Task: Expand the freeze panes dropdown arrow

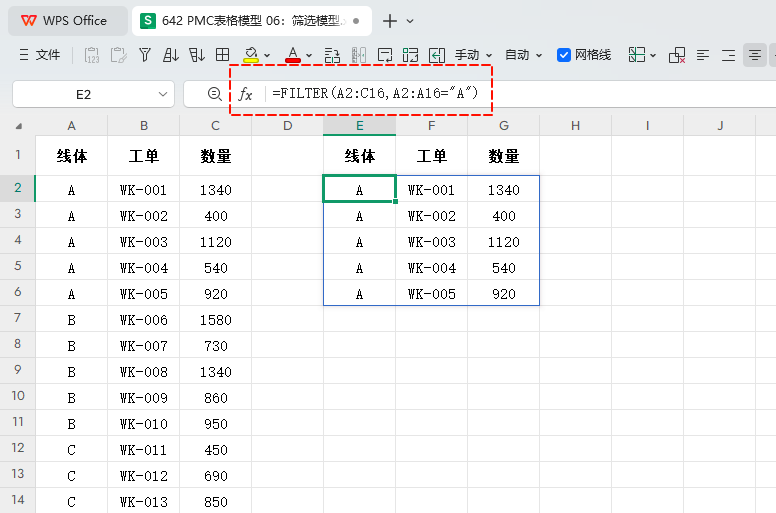Action: tap(653, 55)
